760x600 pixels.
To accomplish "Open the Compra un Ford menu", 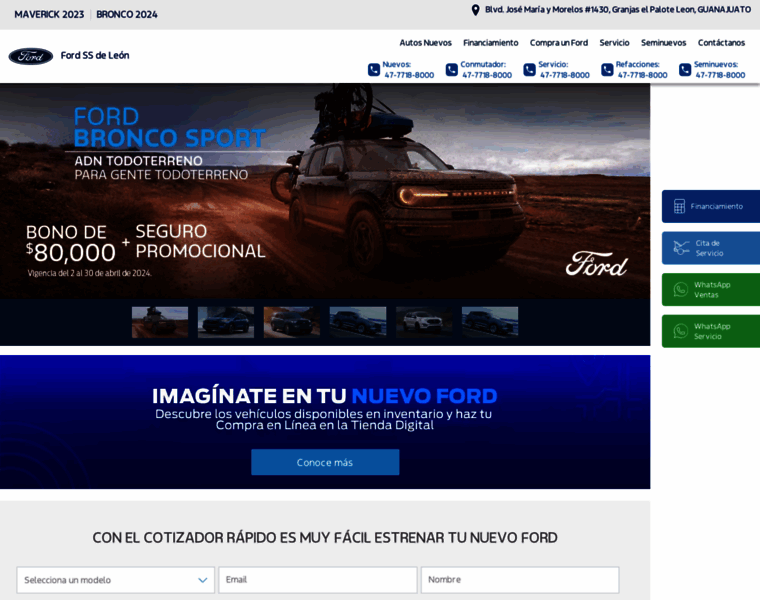I will point(558,43).
